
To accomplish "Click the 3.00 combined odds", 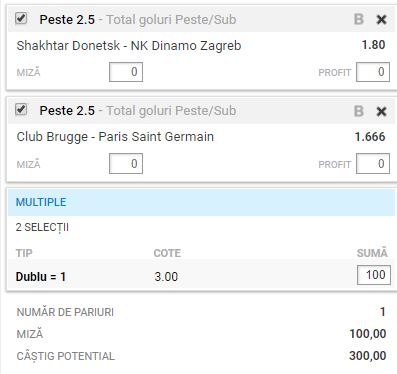I will [x=166, y=277].
